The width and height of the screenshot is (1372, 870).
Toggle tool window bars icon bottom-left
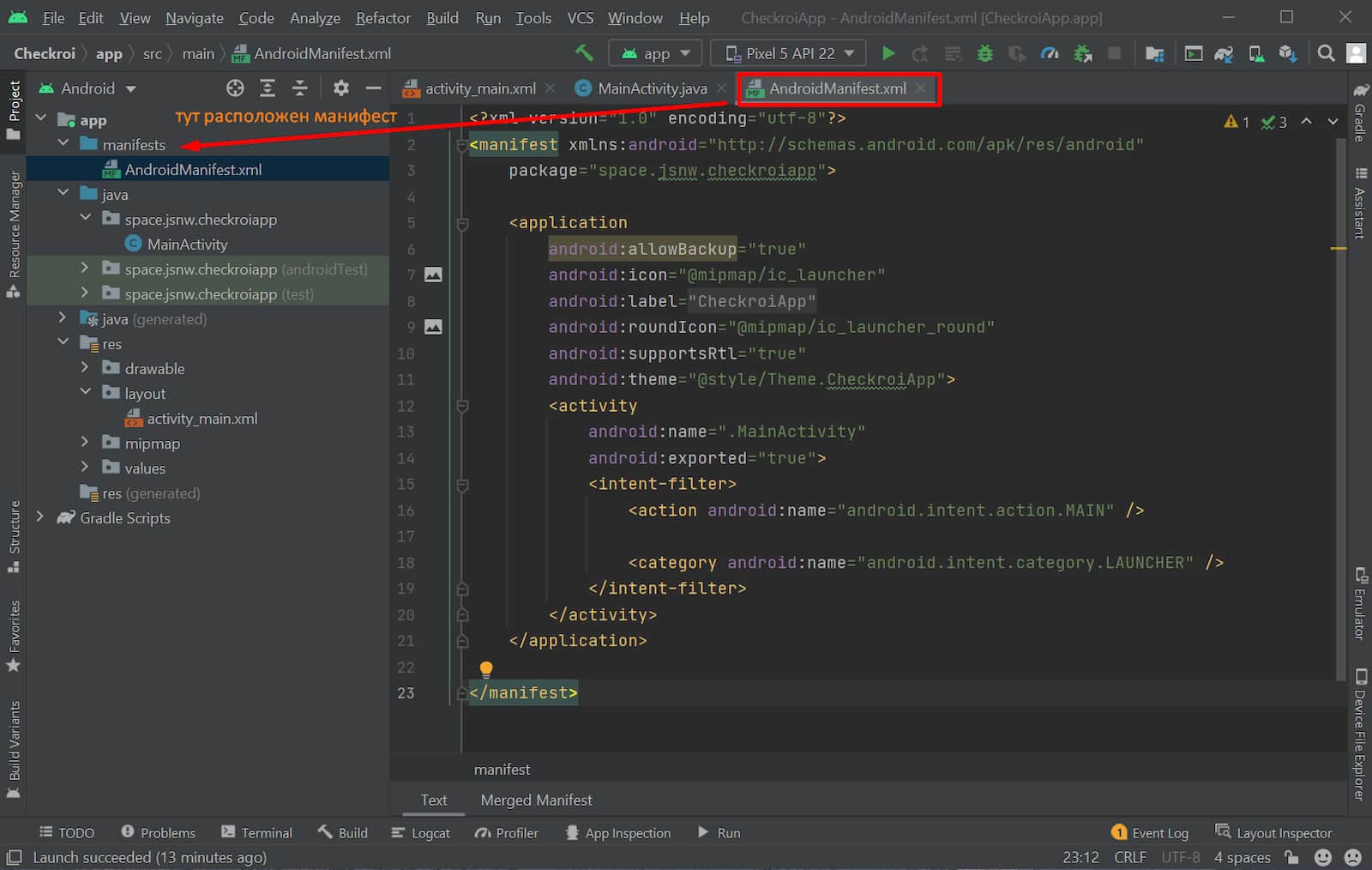14,857
